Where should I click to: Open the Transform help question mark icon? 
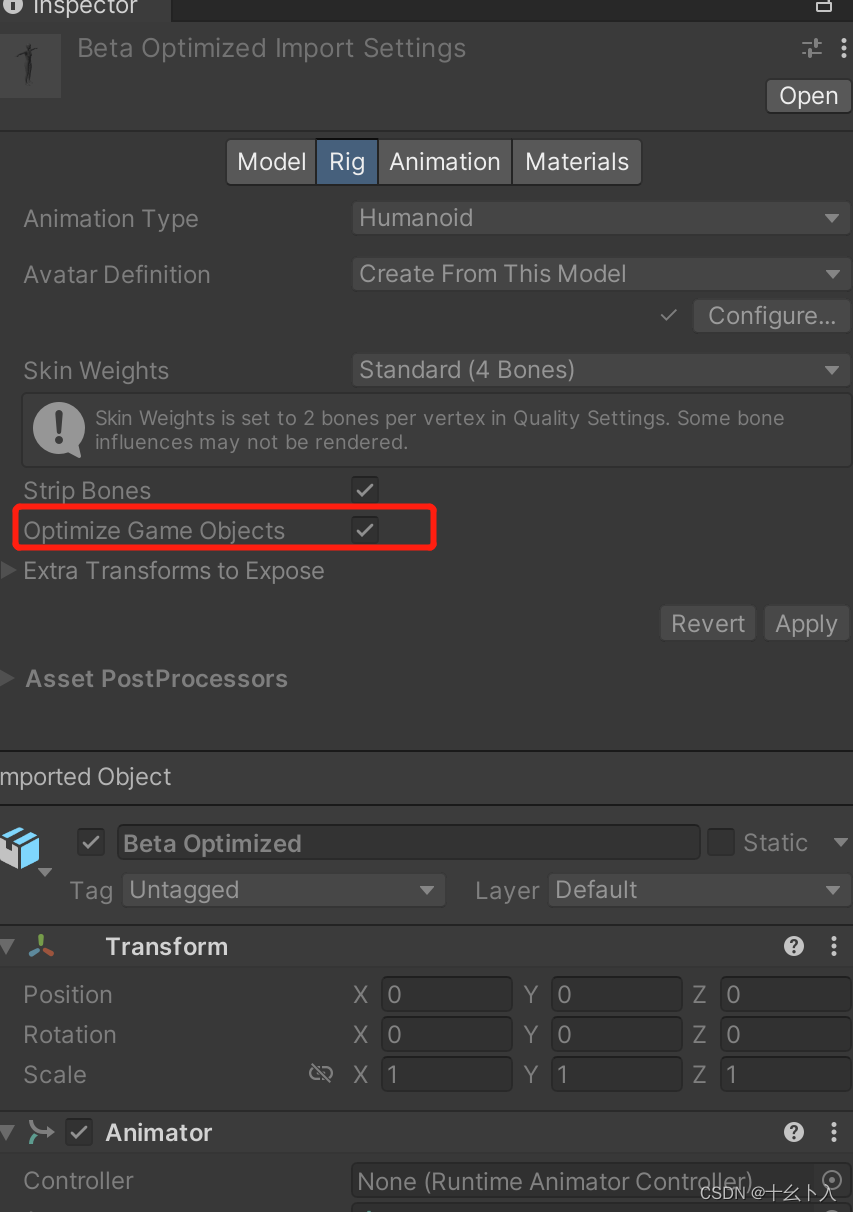[793, 946]
